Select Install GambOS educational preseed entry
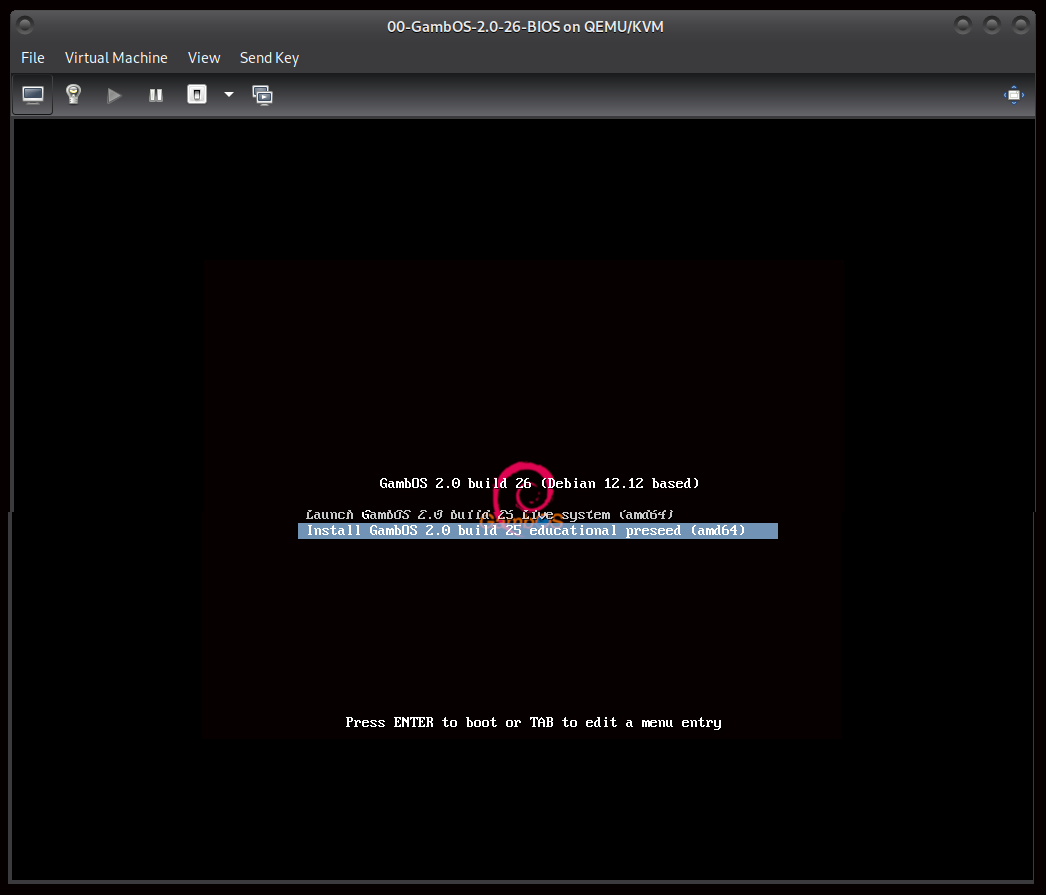 pyautogui.click(x=526, y=531)
